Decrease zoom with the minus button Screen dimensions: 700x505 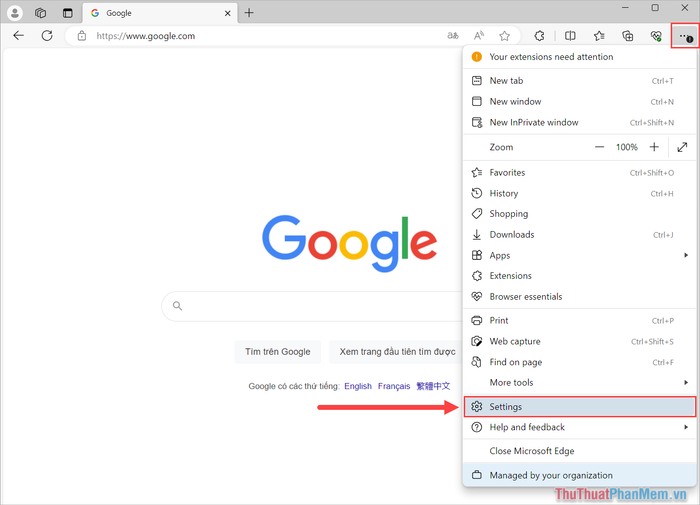599,147
